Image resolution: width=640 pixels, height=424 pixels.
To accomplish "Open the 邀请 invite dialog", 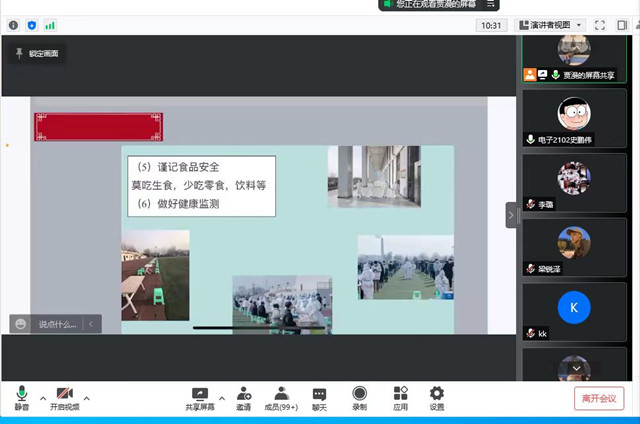I will tap(244, 399).
